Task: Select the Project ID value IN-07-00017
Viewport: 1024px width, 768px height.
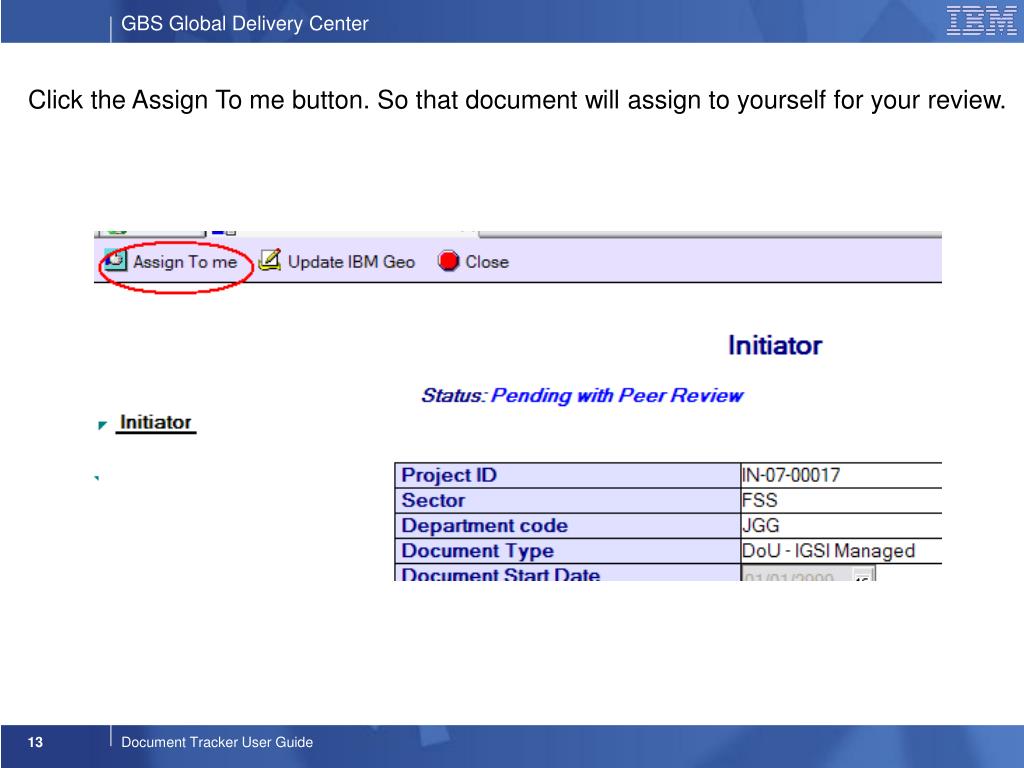Action: [791, 475]
